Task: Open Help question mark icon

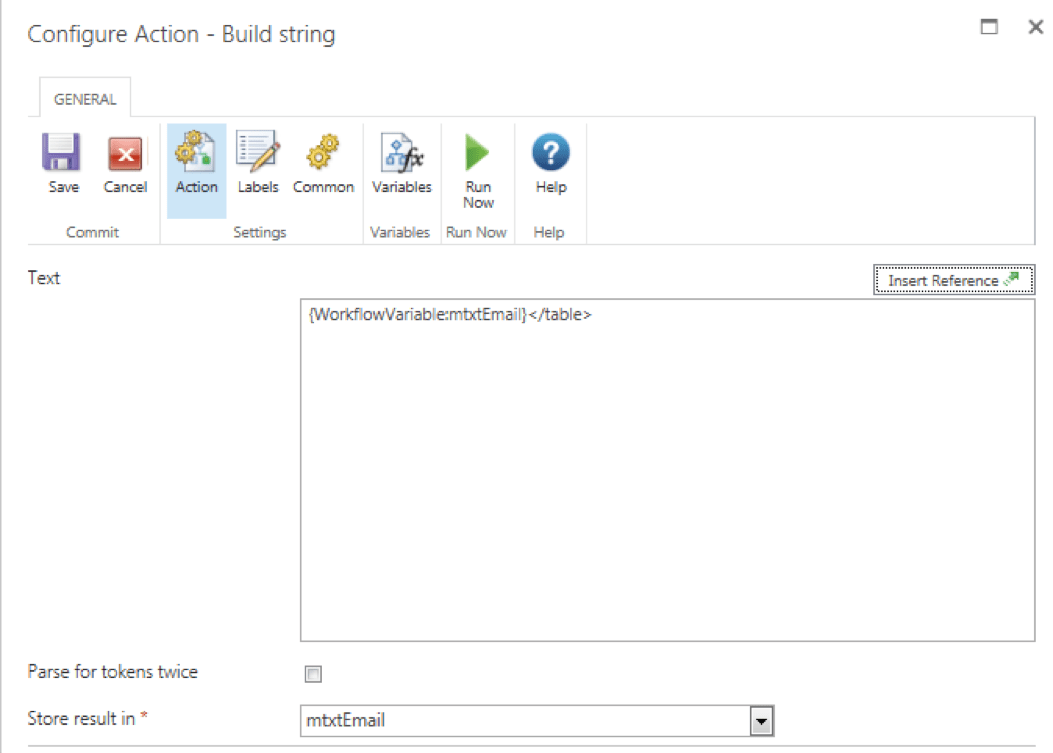Action: coord(551,152)
